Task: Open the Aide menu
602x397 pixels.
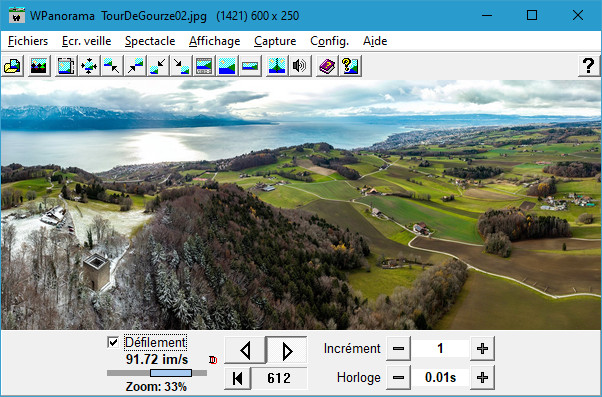Action: (x=375, y=41)
